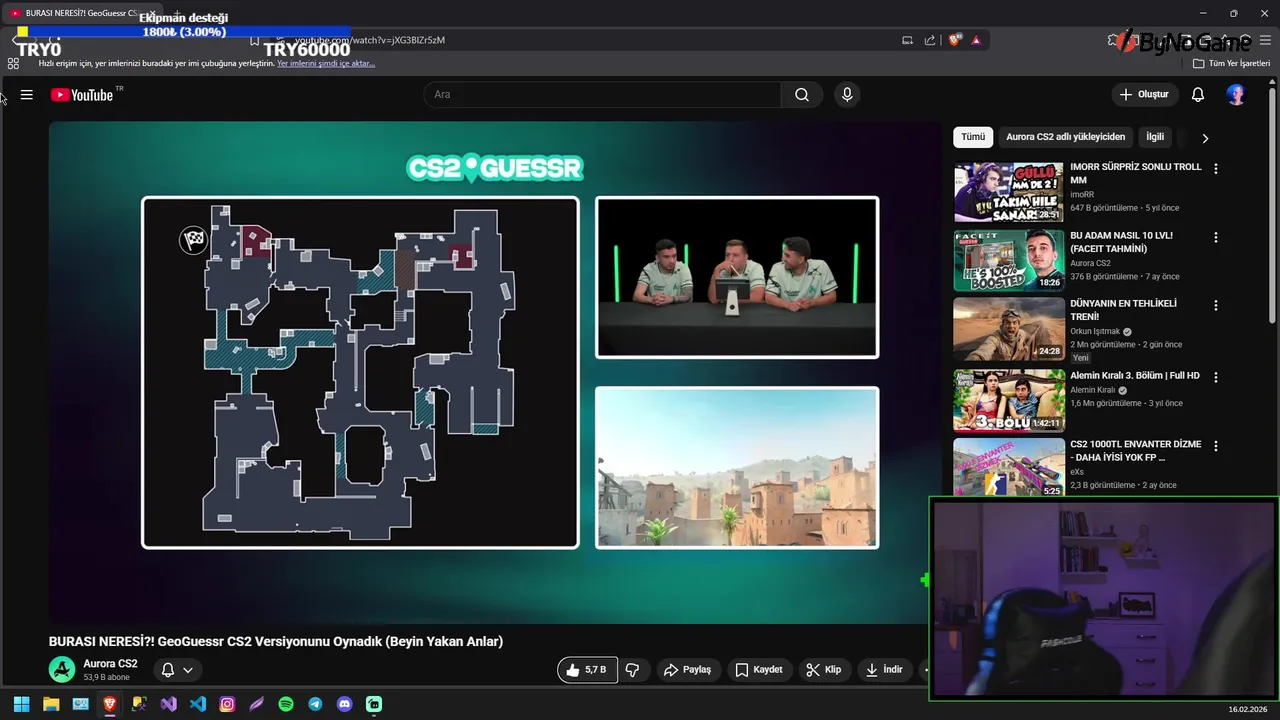The width and height of the screenshot is (1280, 720).
Task: Open the browser apps grid icon
Action: 13,63
